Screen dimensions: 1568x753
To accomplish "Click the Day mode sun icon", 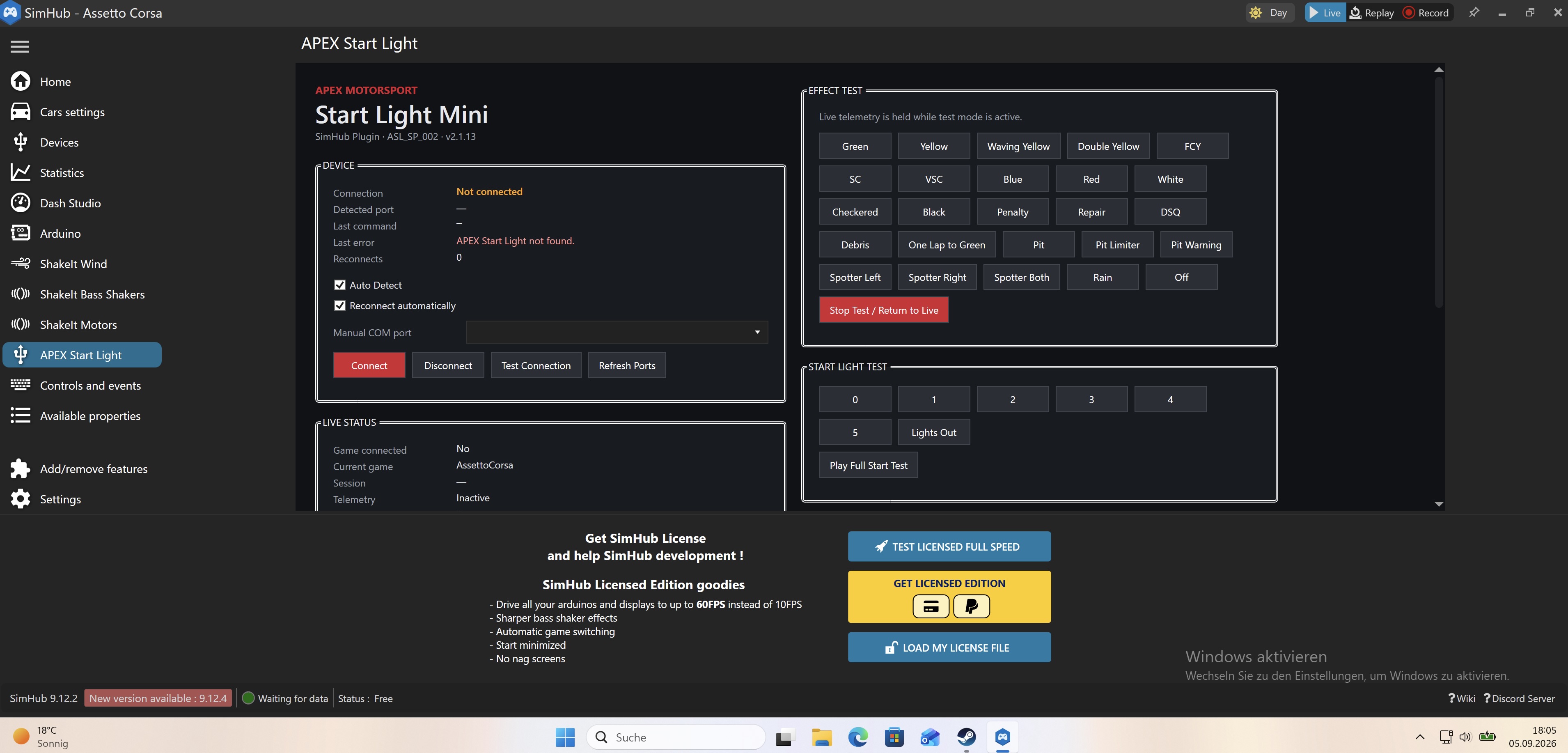I will 1255,13.
